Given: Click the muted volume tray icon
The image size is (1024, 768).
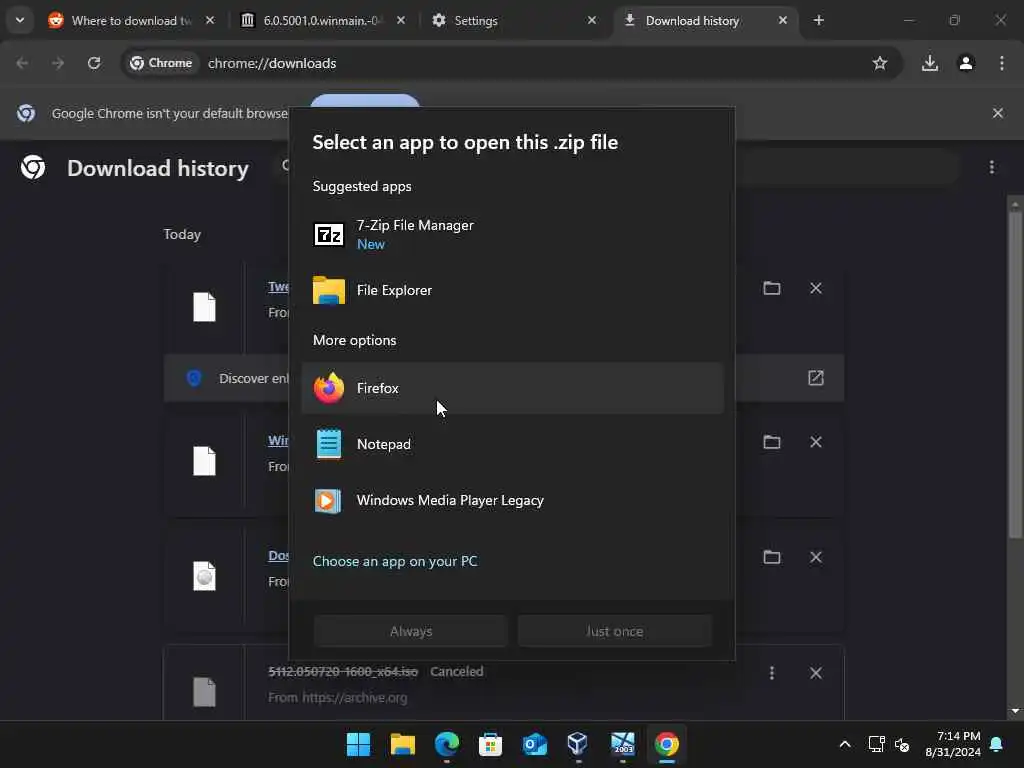Looking at the screenshot, I should (x=902, y=744).
